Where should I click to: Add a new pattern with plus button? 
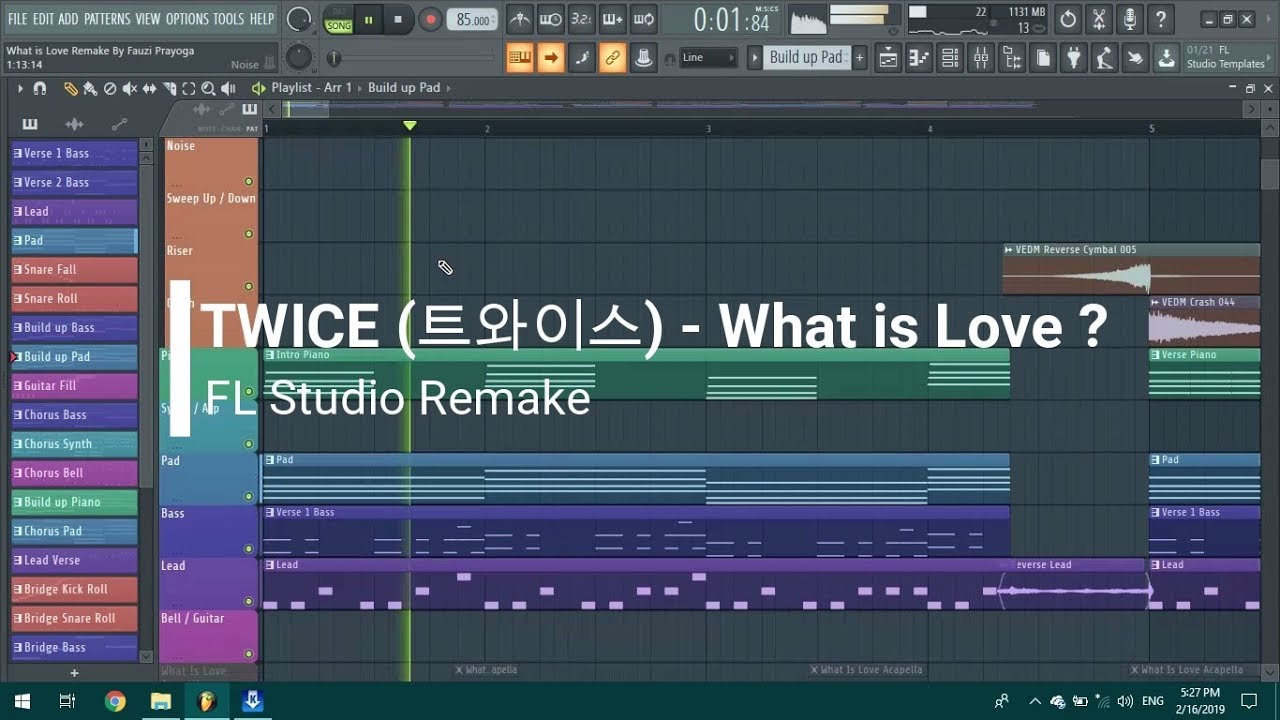859,58
